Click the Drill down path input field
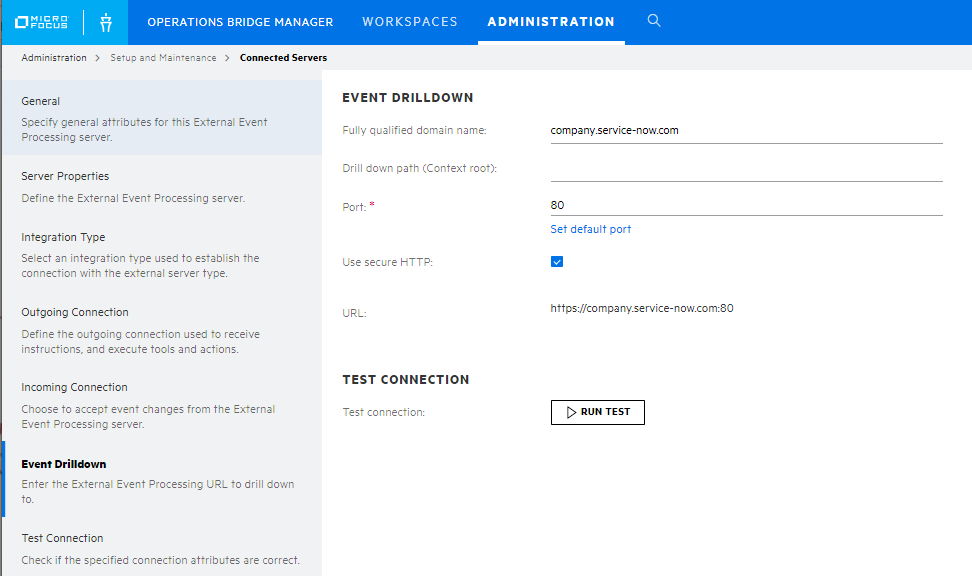 click(746, 169)
